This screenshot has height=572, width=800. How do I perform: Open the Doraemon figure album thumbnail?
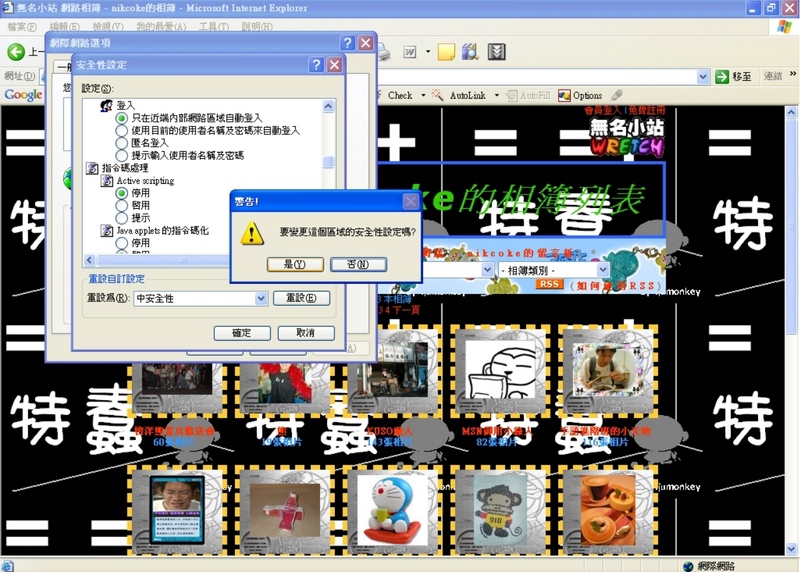(392, 510)
